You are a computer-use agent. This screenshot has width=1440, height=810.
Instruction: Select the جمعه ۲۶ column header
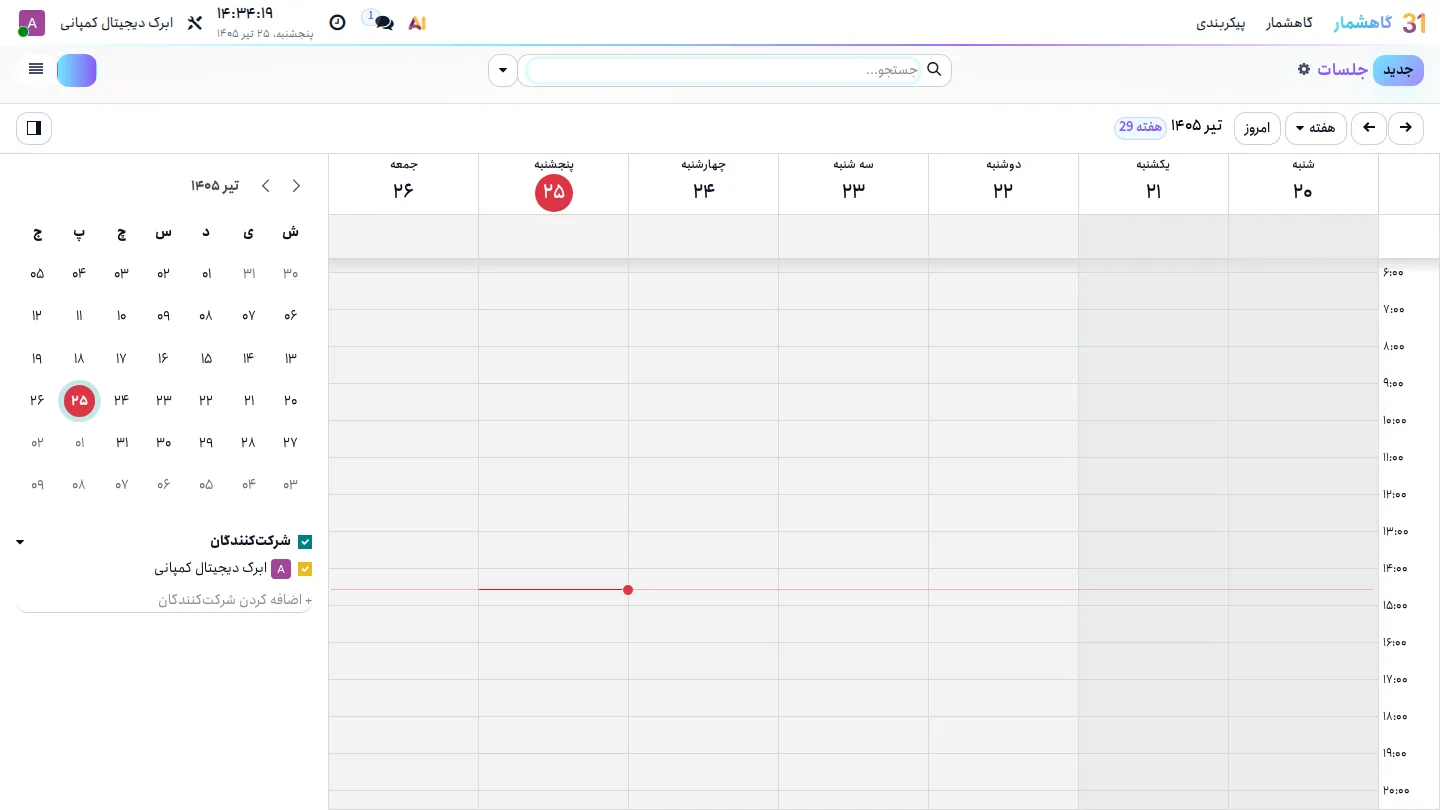pyautogui.click(x=403, y=183)
